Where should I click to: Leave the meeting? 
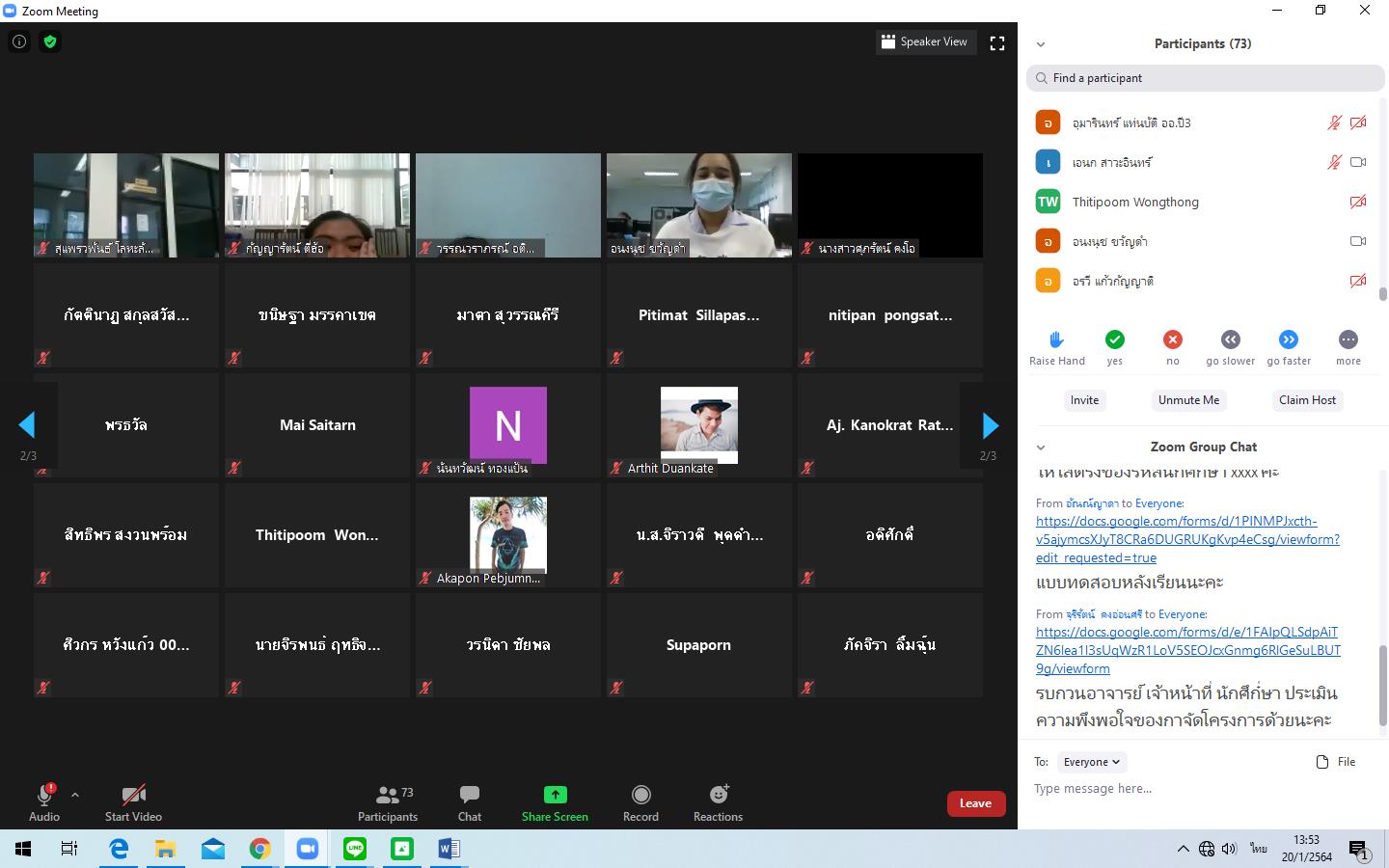975,803
